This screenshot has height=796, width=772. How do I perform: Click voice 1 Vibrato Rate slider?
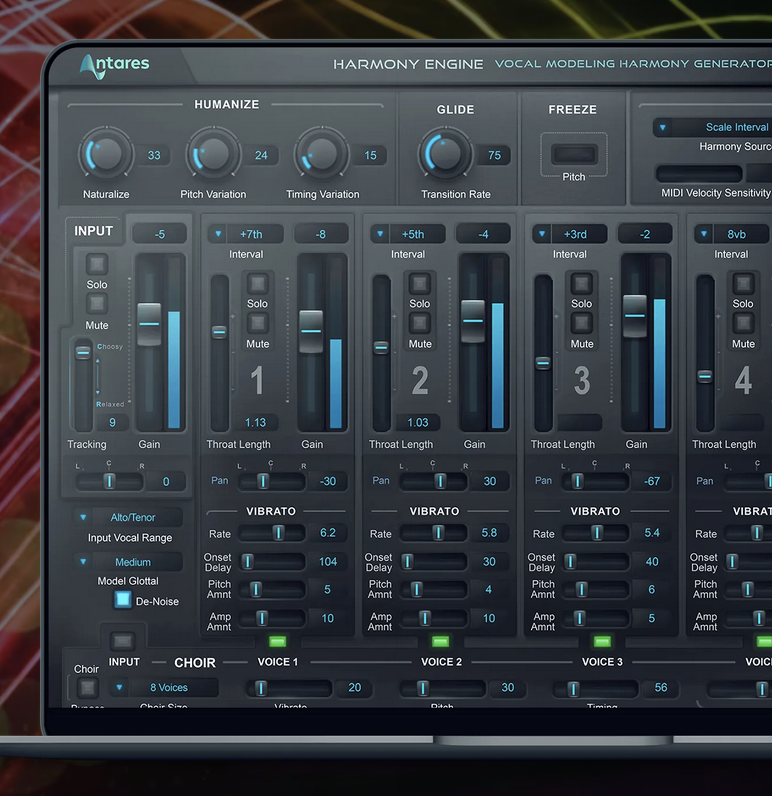coord(272,533)
